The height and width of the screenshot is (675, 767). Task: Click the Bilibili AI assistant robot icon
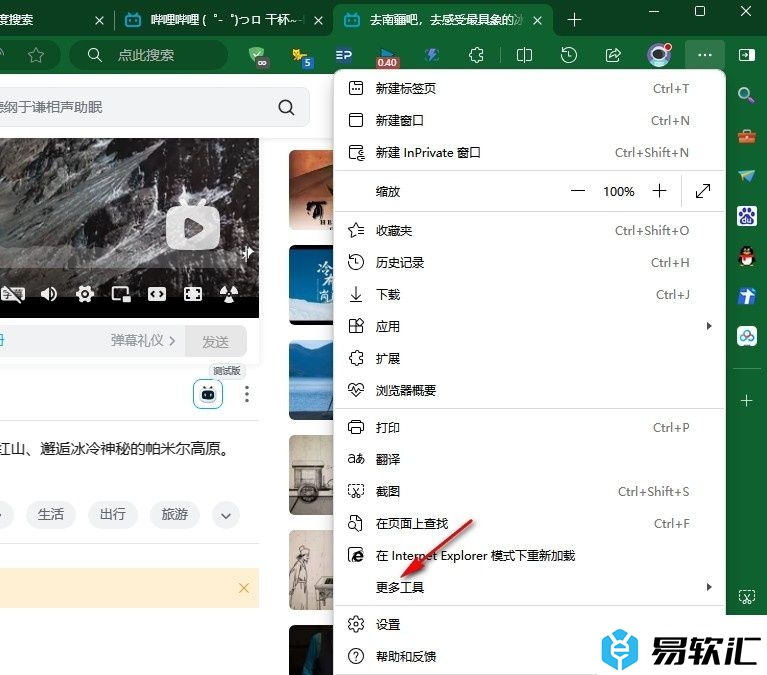pyautogui.click(x=208, y=394)
